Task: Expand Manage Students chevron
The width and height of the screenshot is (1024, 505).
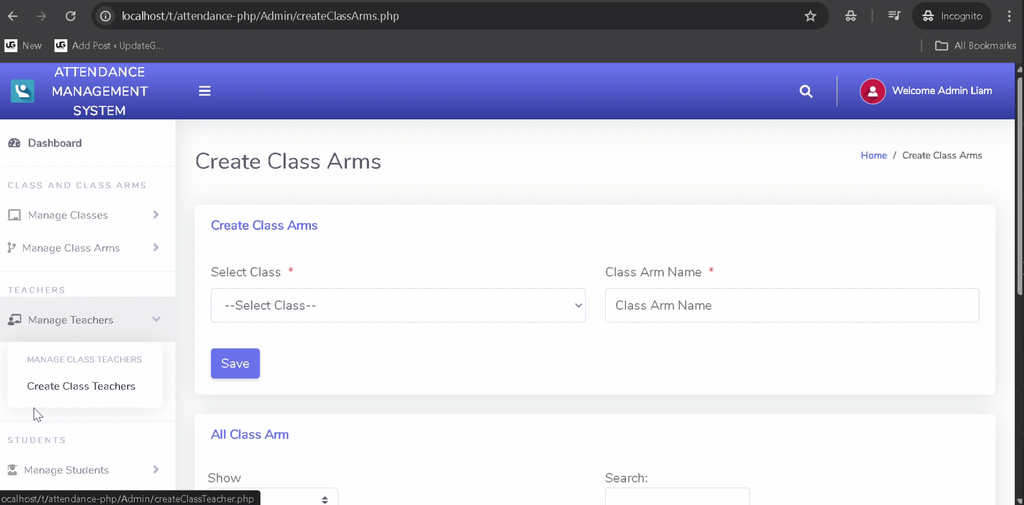Action: click(156, 469)
